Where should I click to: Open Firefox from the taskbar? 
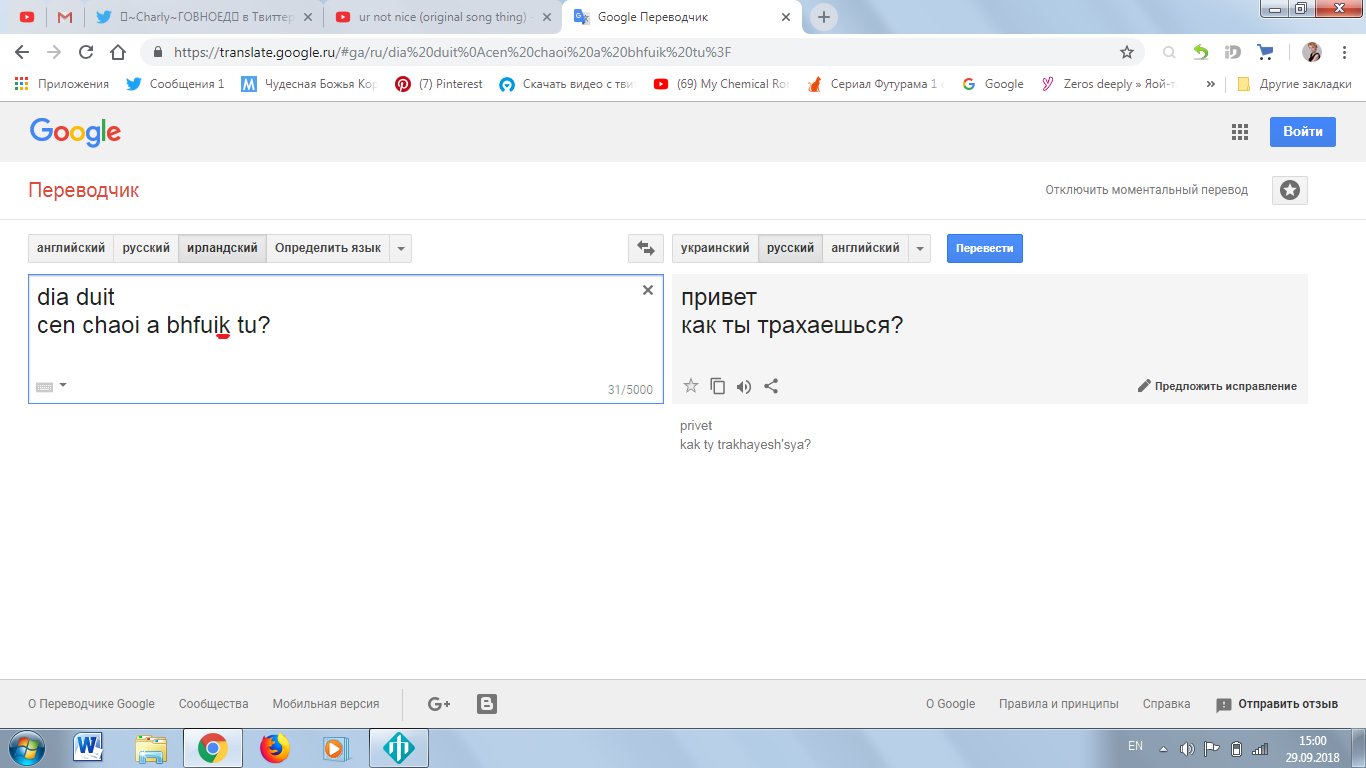click(274, 748)
